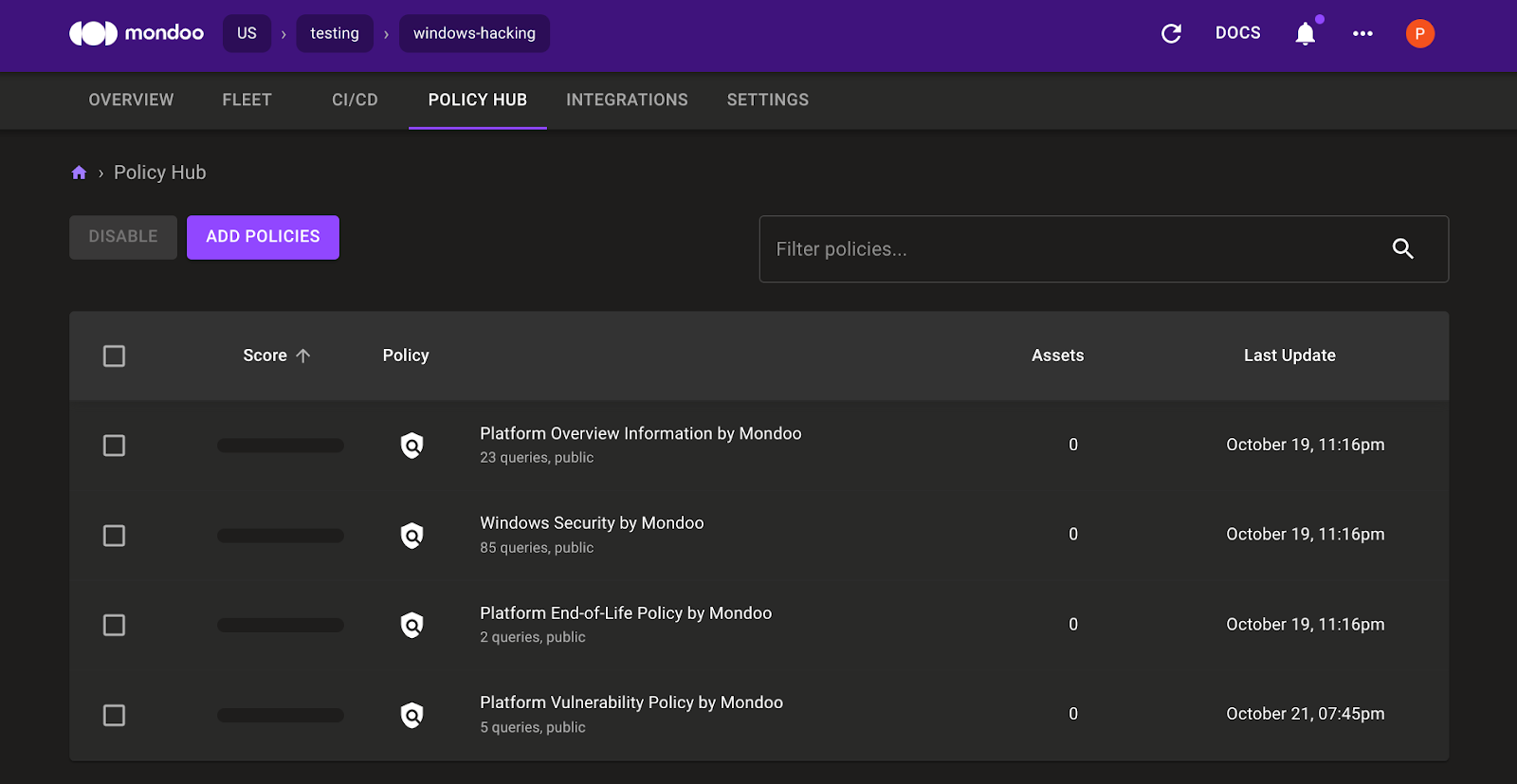The width and height of the screenshot is (1517, 784).
Task: Refresh the page using the reload icon
Action: [1171, 33]
